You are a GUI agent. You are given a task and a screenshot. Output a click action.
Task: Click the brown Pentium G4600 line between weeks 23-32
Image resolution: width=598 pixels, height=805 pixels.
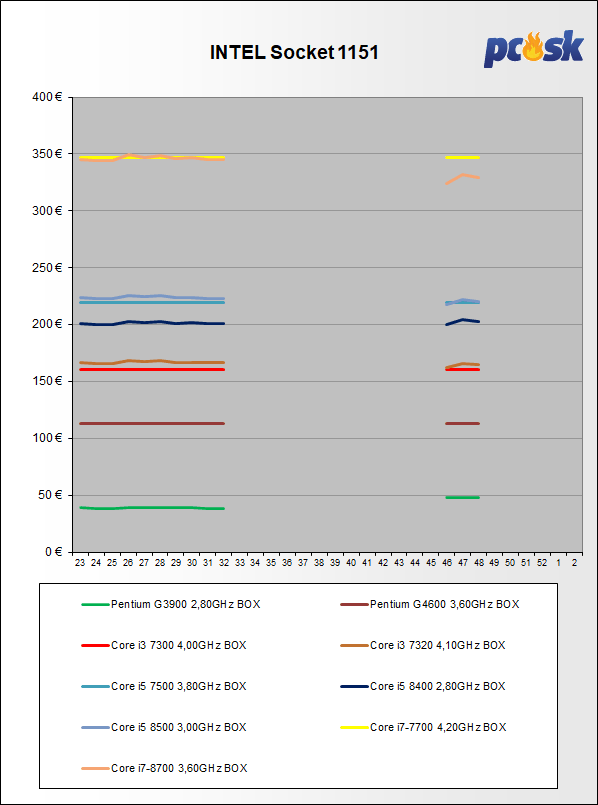(152, 424)
